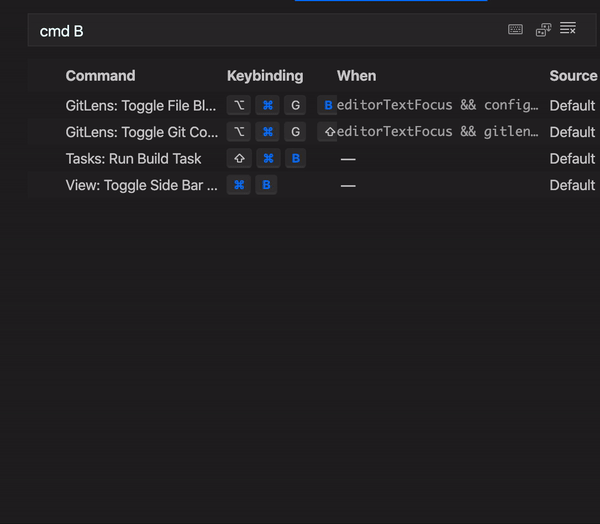This screenshot has height=524, width=600.
Task: Select the 'View: Toggle Side Bar ...' command
Action: [x=141, y=185]
